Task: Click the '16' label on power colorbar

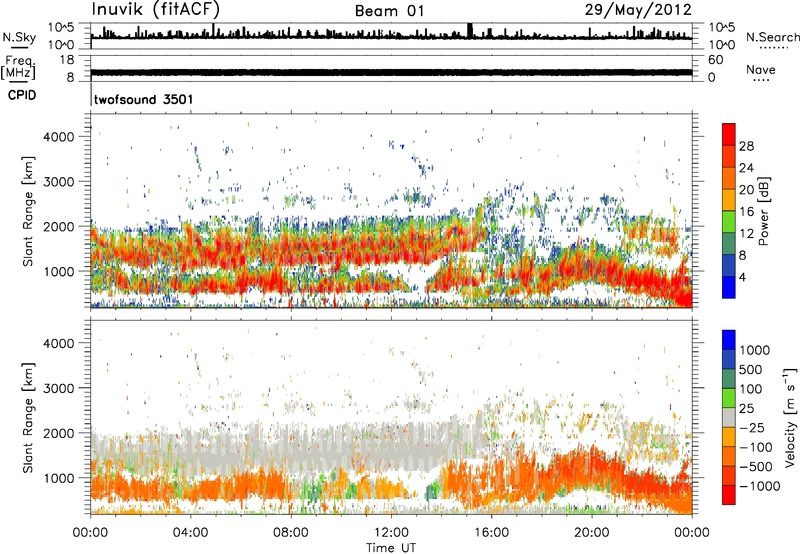Action: click(746, 212)
